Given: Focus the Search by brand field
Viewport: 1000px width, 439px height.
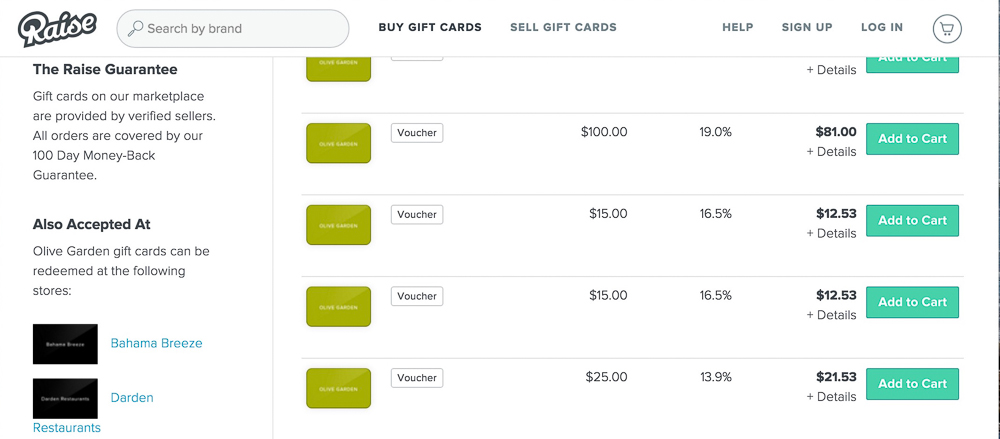Looking at the screenshot, I should [240, 29].
